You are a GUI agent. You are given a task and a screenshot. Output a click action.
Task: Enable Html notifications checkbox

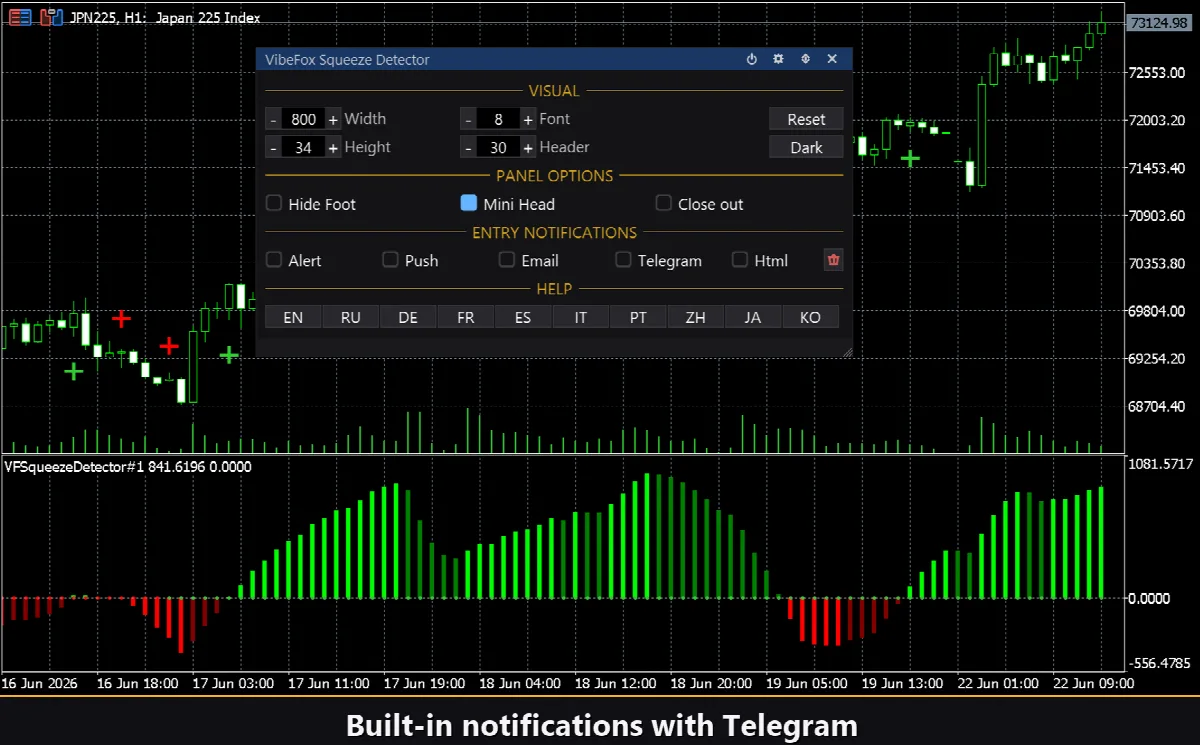tap(740, 260)
